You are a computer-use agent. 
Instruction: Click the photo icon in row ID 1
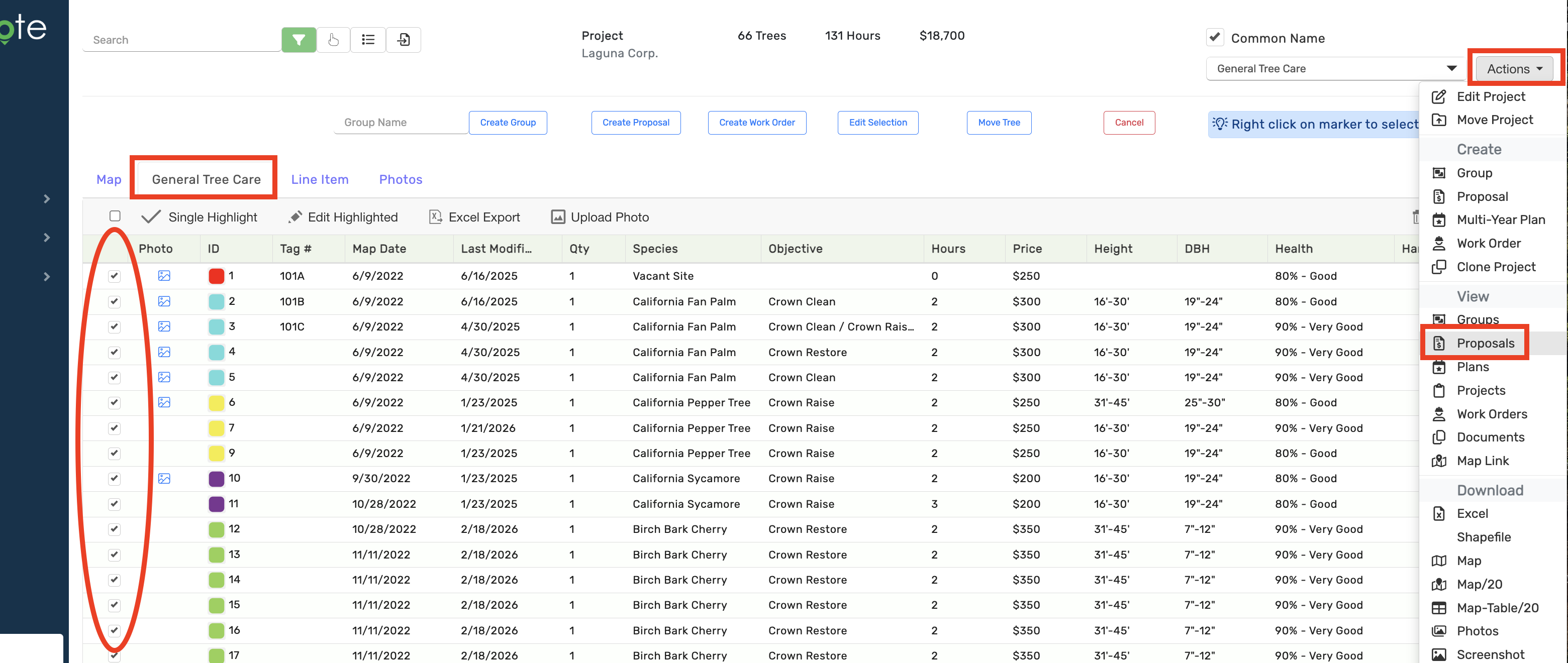[164, 276]
